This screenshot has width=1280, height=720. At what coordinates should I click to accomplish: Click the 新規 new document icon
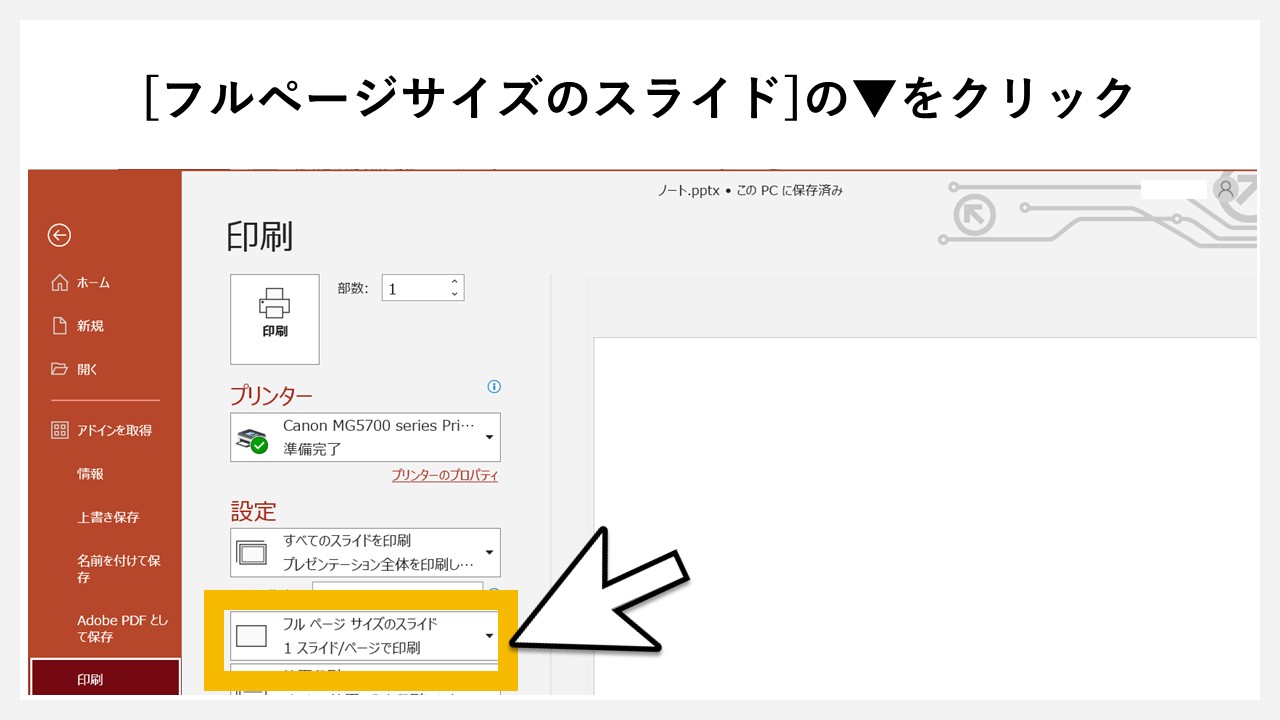tap(60, 325)
